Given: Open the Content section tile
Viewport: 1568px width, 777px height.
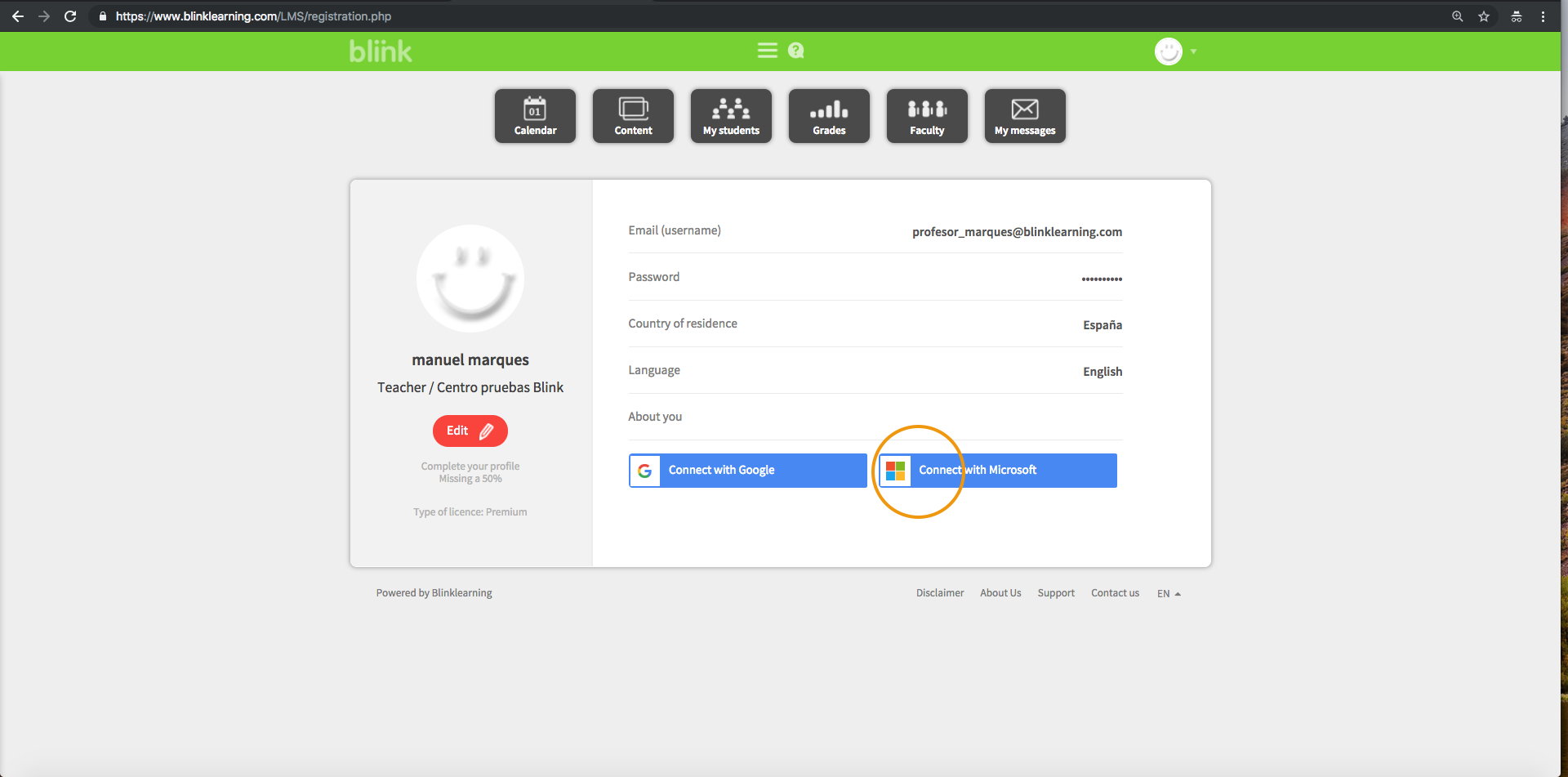Looking at the screenshot, I should tap(633, 116).
